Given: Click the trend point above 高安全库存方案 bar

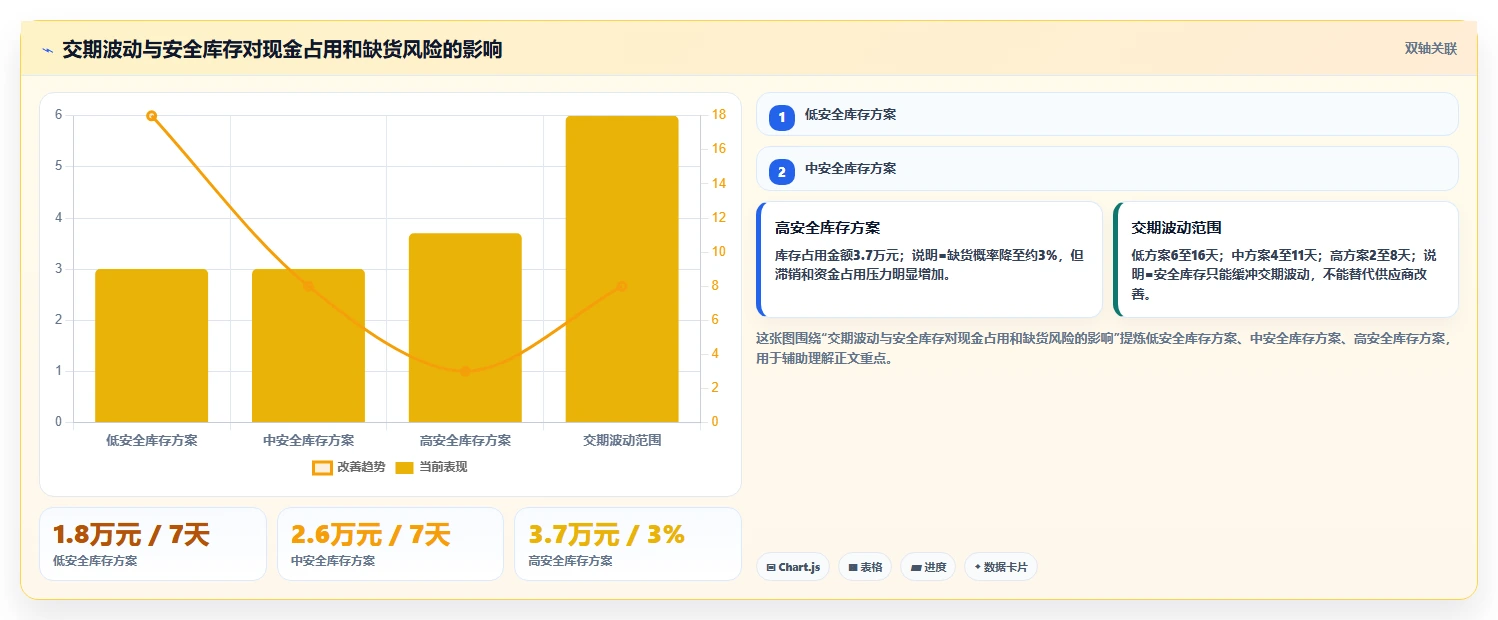Looking at the screenshot, I should point(465,371).
